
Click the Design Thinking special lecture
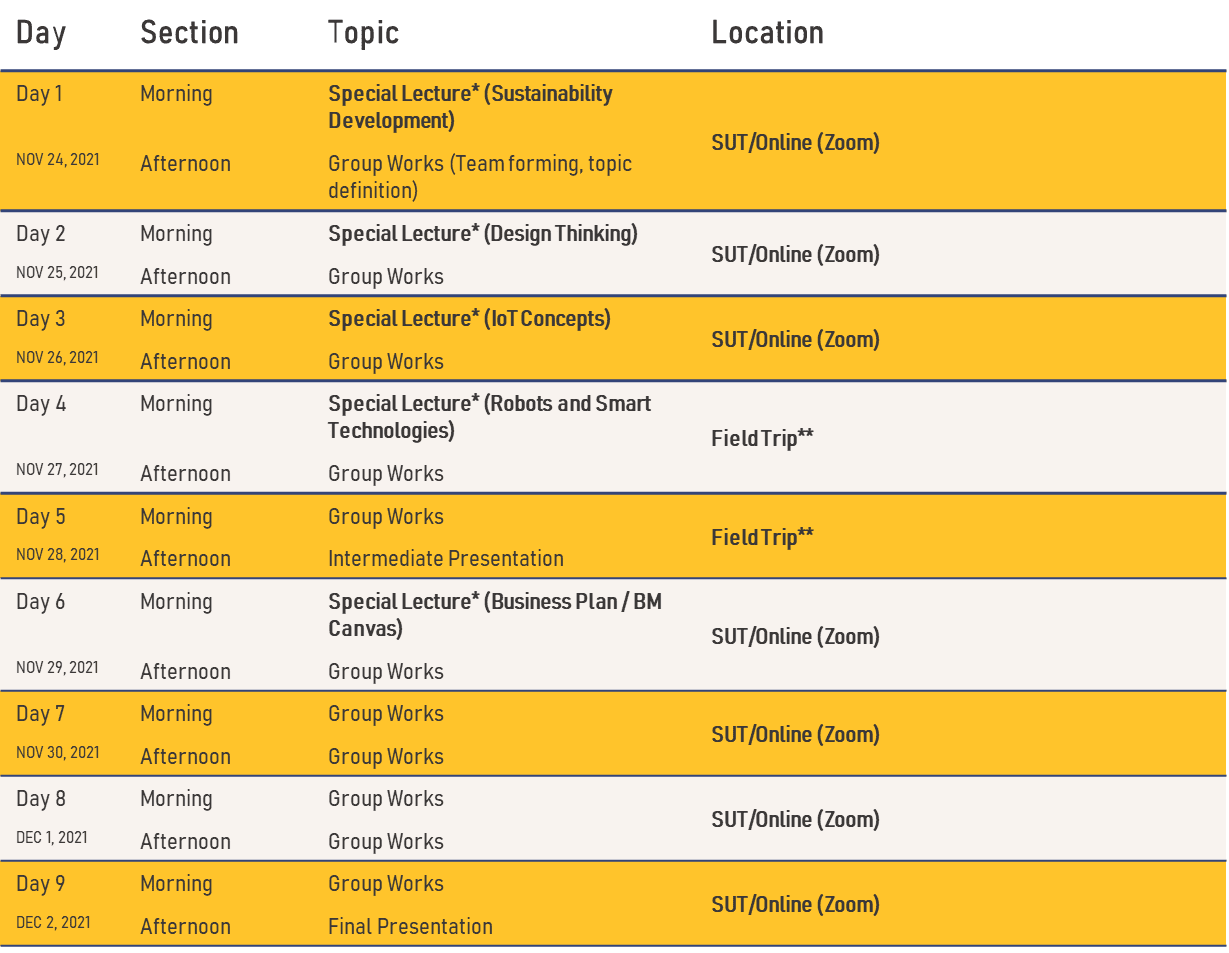coord(482,234)
